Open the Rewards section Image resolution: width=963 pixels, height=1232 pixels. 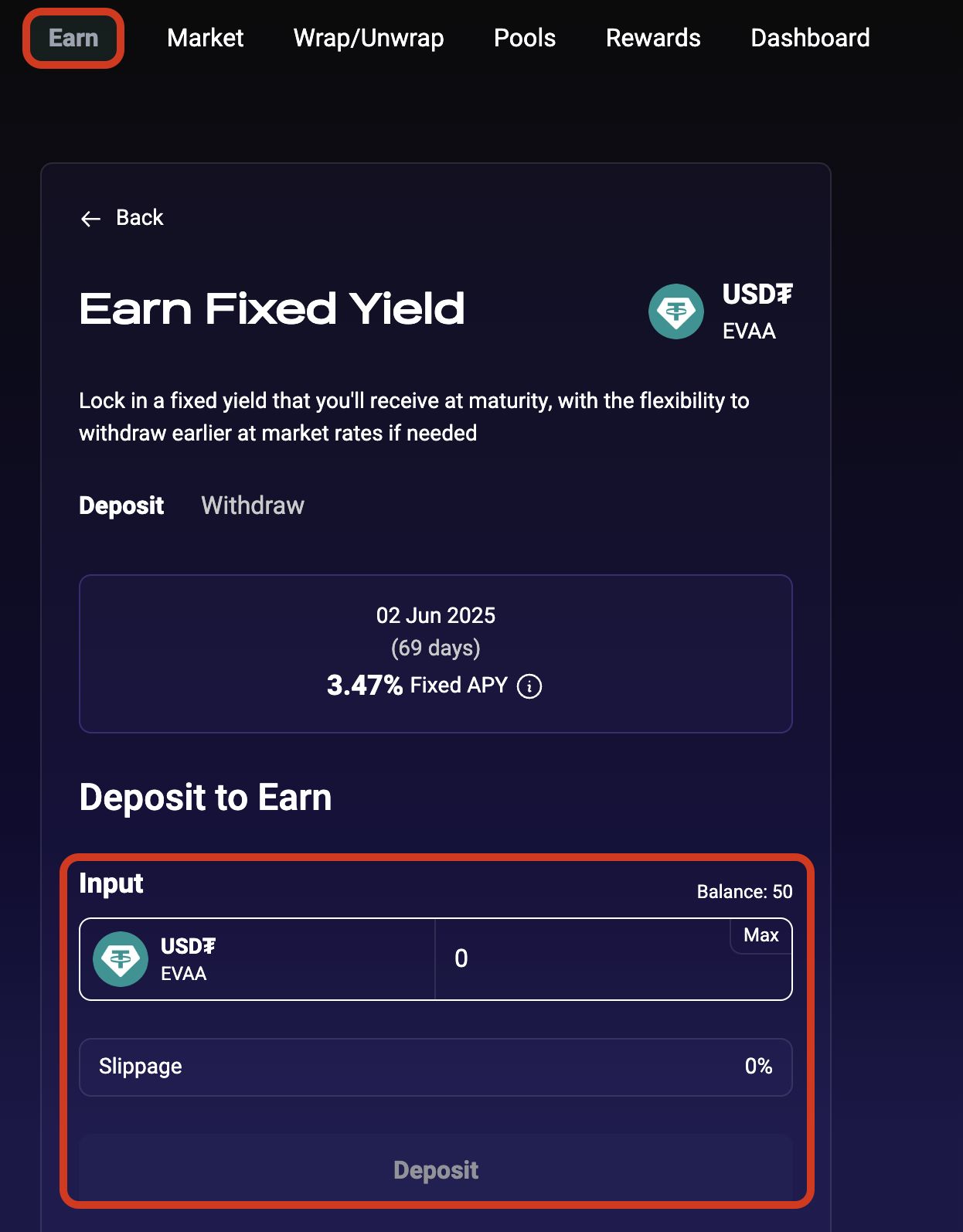tap(653, 38)
